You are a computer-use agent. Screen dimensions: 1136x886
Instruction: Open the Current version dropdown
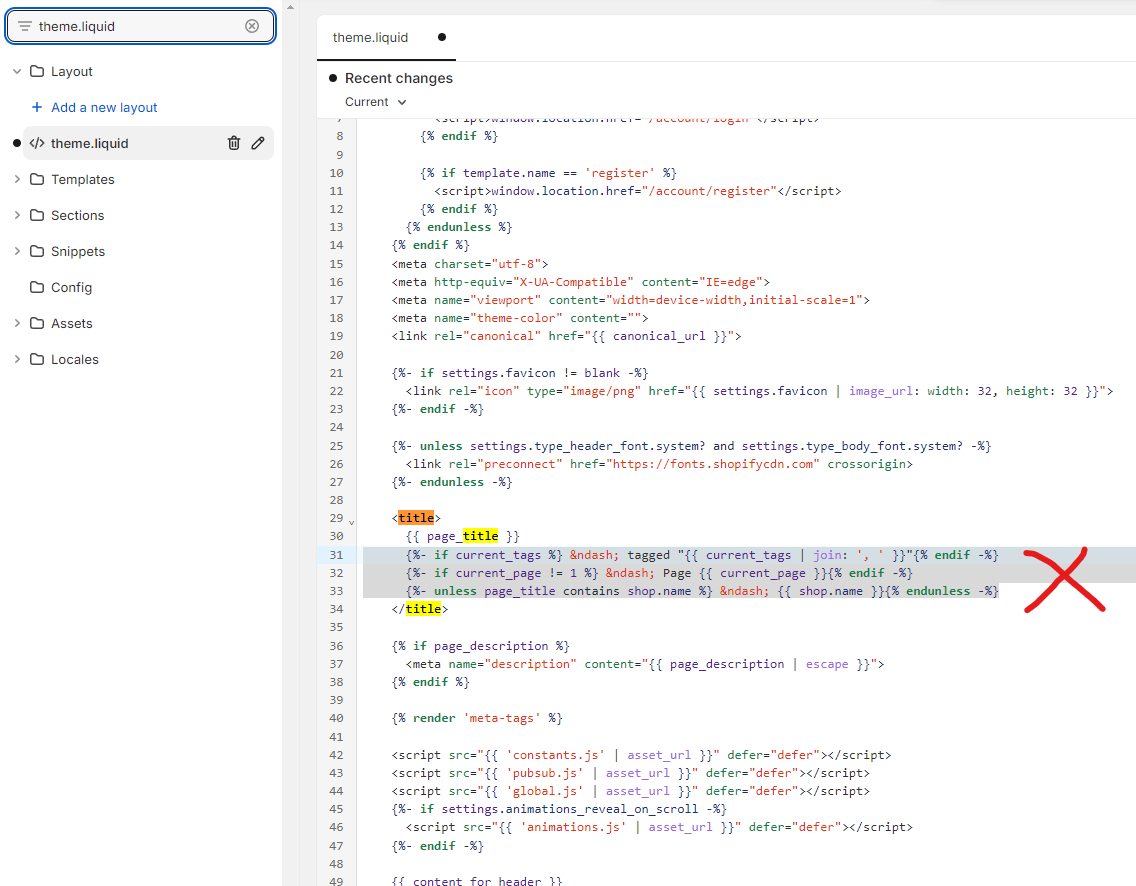376,102
